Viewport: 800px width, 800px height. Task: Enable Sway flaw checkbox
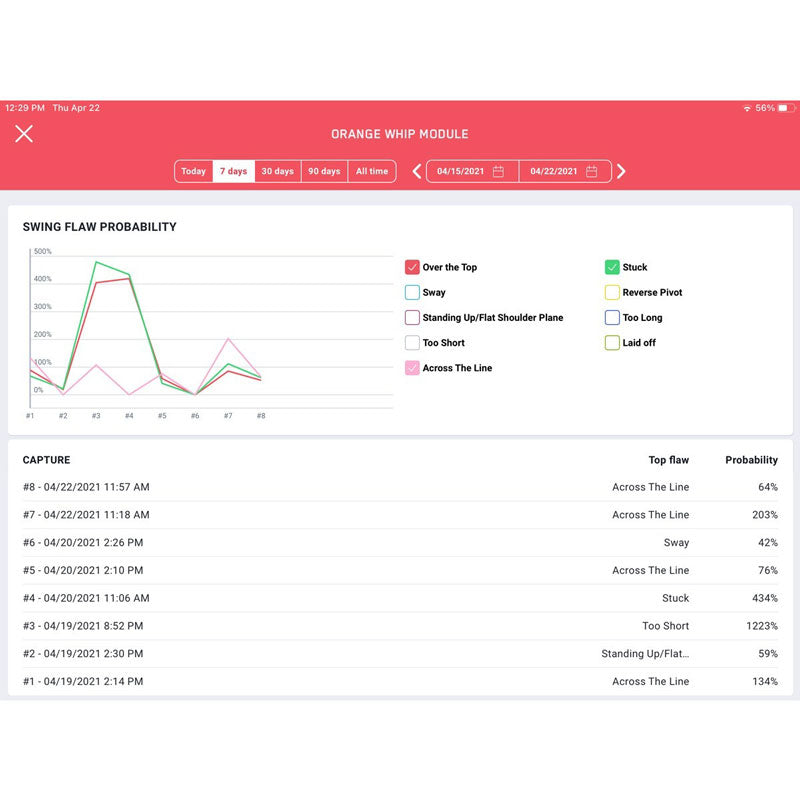click(x=412, y=292)
